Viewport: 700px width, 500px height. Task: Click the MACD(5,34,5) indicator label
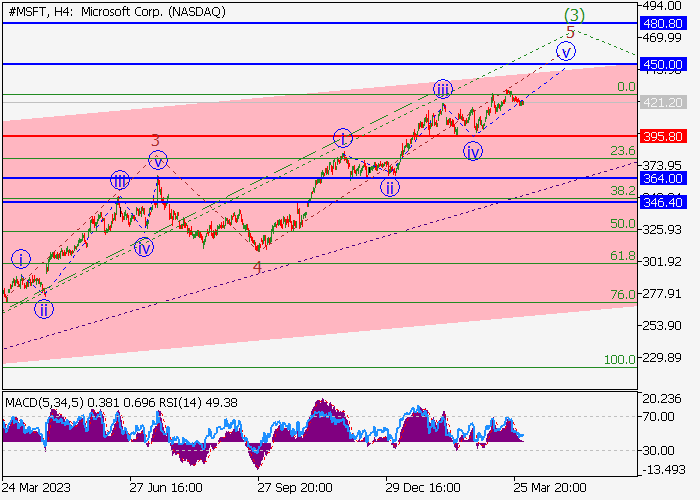point(45,403)
